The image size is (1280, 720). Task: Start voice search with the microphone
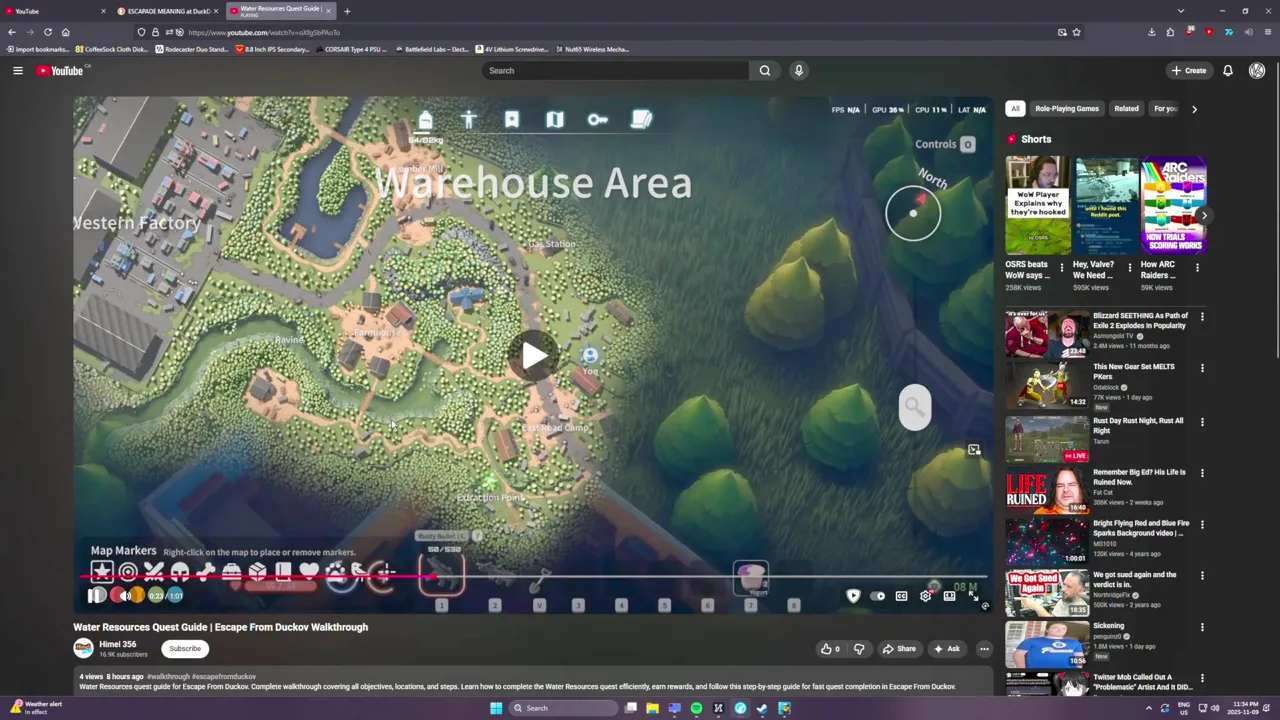pyautogui.click(x=798, y=70)
